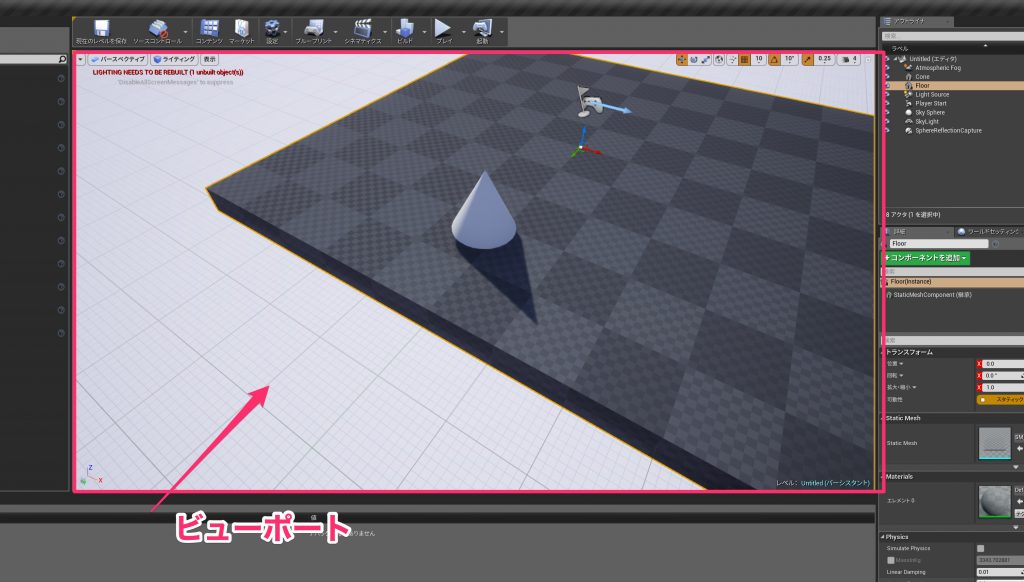Select Light Source in the World Outliner
This screenshot has width=1024, height=582.
[932, 94]
